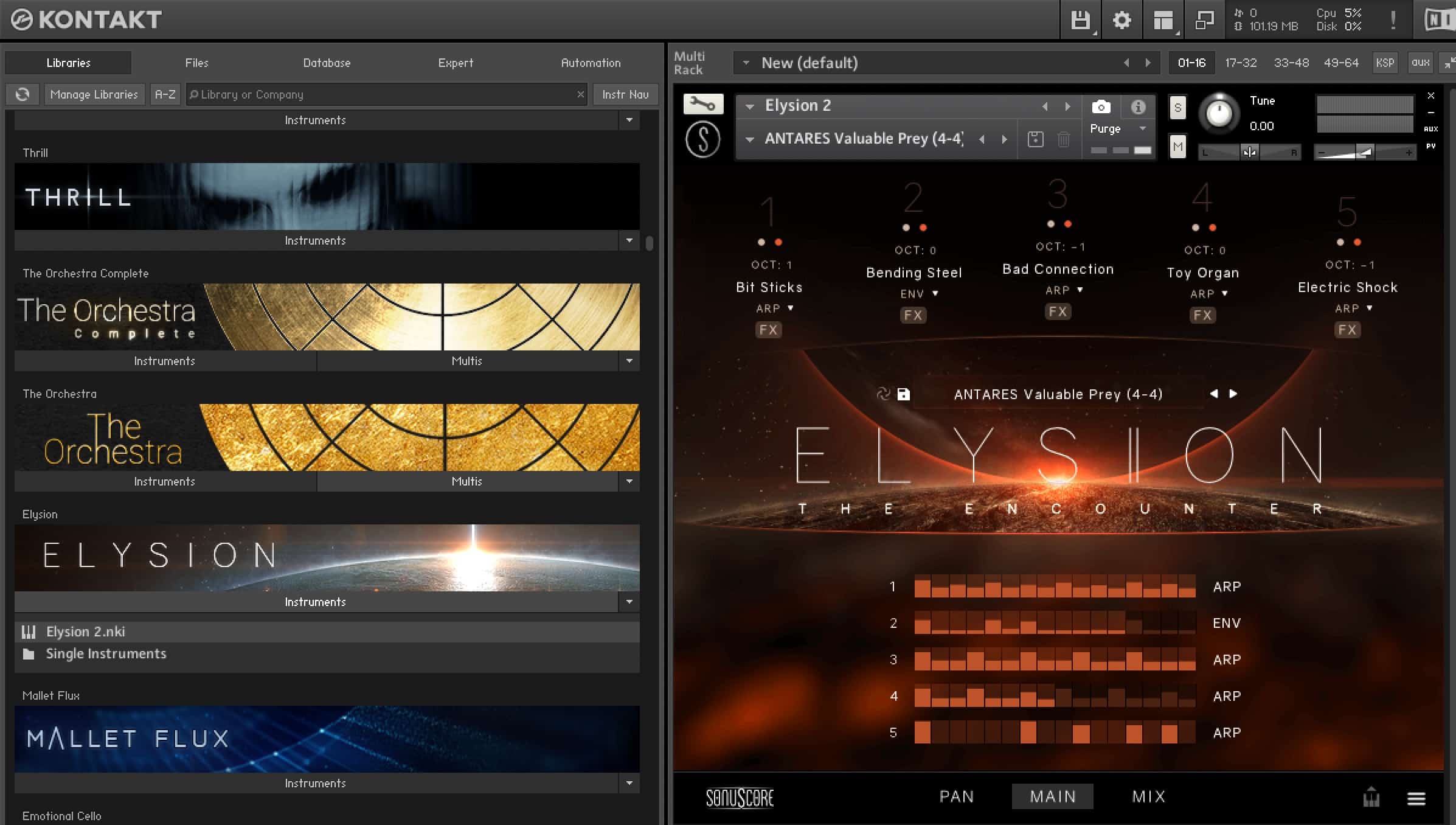Solo the Elysion 2 instrument

tap(1177, 108)
